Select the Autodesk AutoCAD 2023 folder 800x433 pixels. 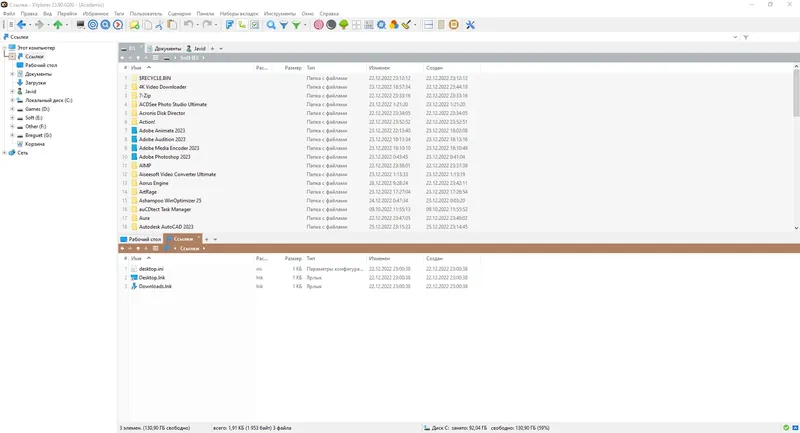click(166, 226)
